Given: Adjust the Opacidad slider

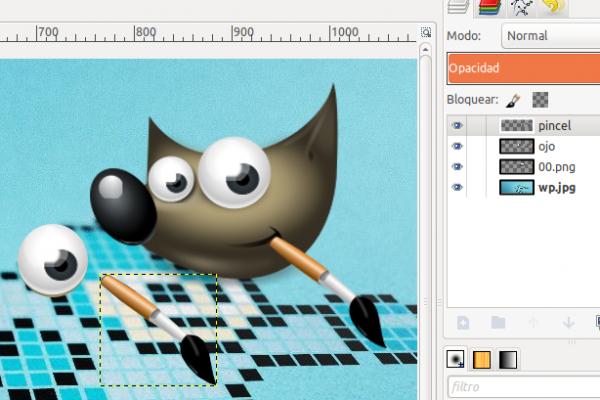Looking at the screenshot, I should 523,68.
